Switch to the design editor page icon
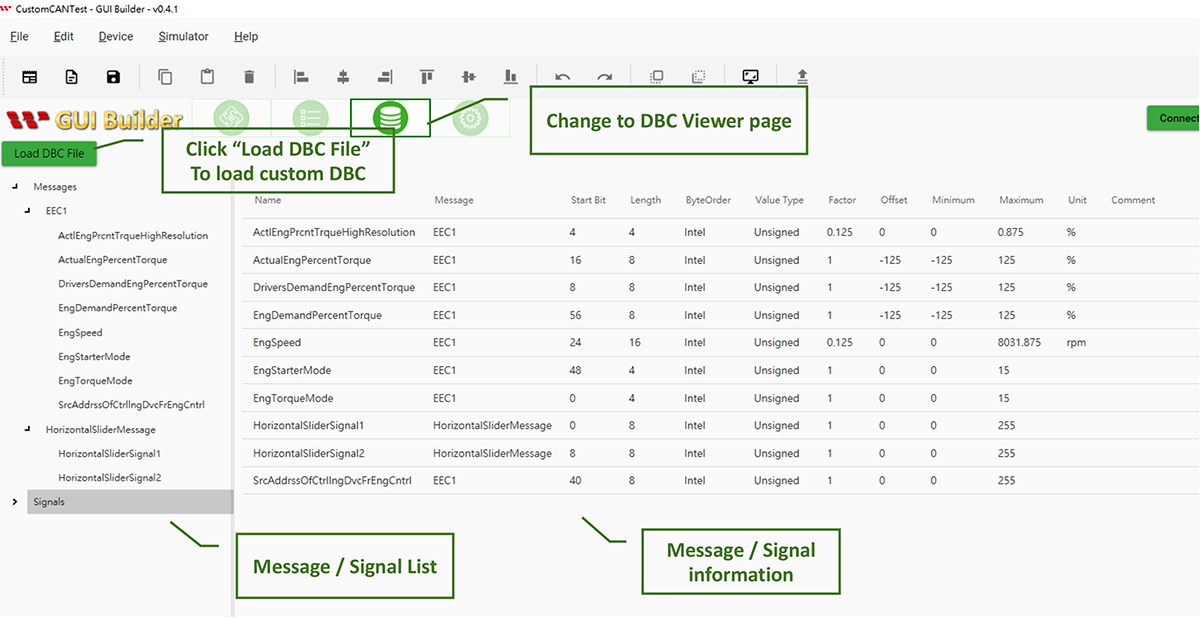The image size is (1200, 619). click(x=231, y=118)
